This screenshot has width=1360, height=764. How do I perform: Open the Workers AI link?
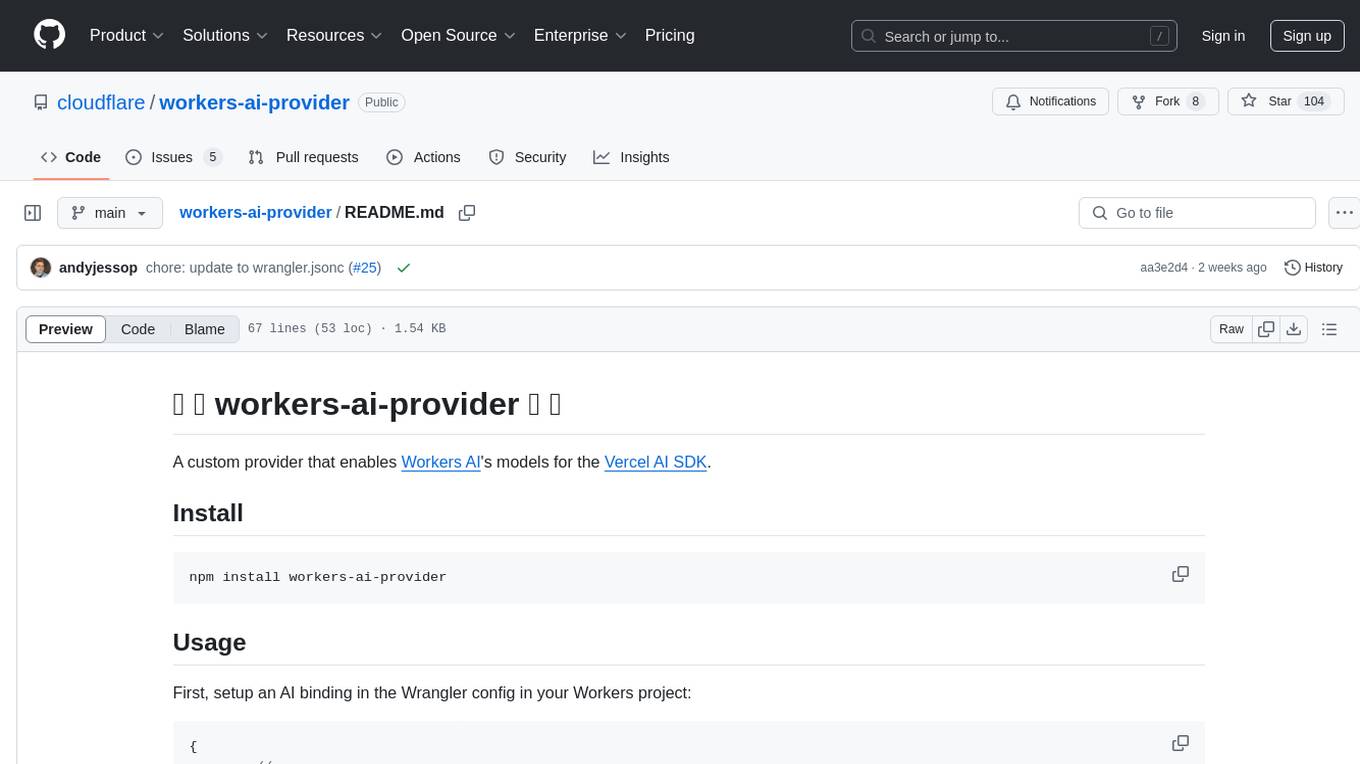[x=441, y=462]
